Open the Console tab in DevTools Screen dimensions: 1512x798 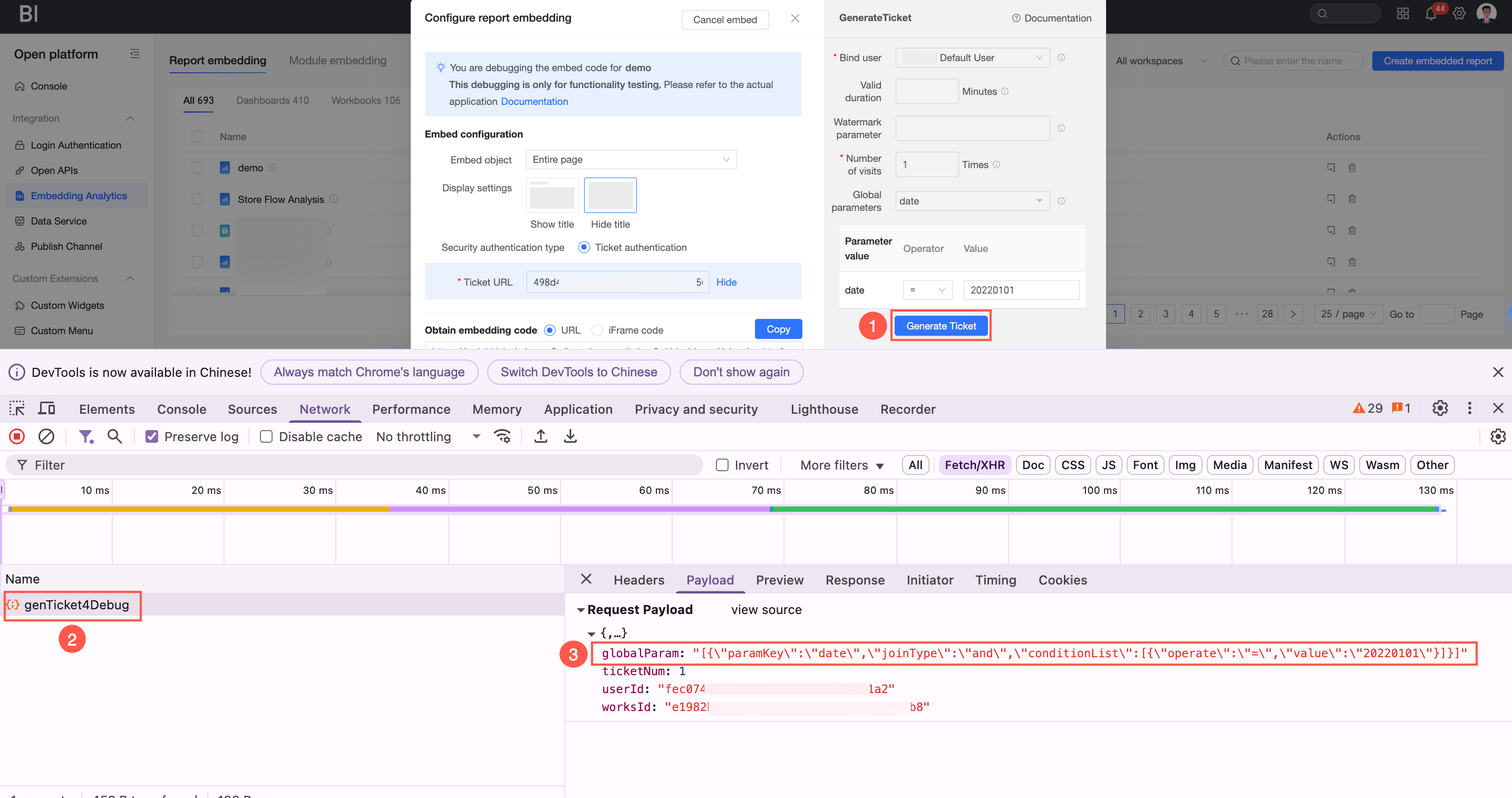click(181, 409)
